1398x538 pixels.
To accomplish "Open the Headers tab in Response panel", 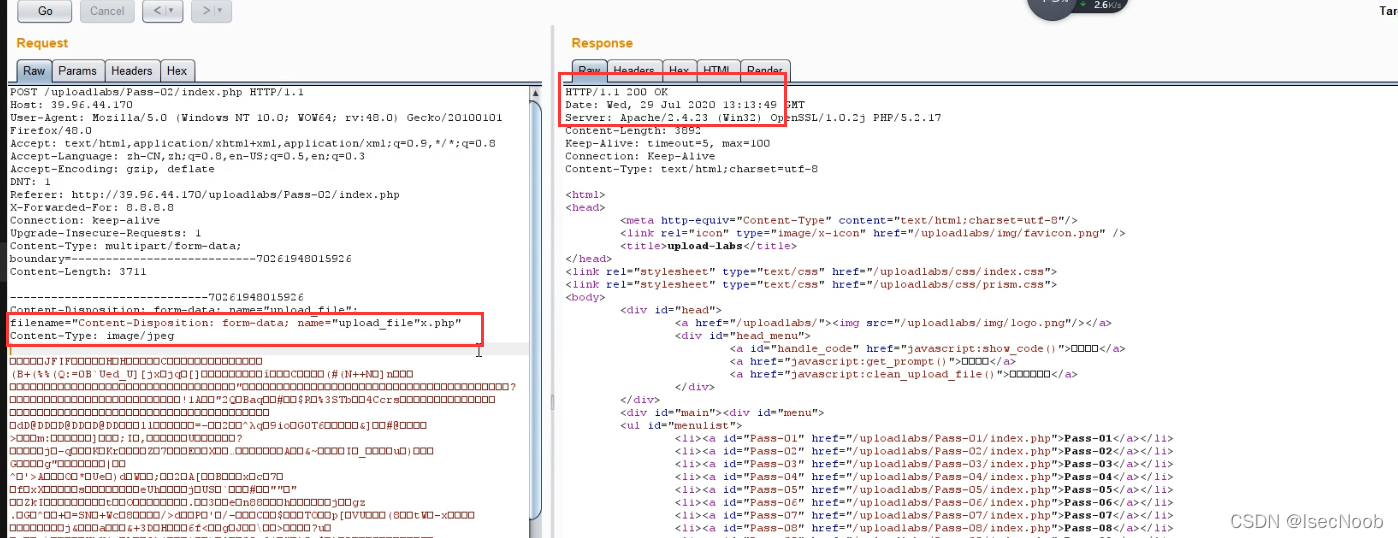I will (633, 71).
